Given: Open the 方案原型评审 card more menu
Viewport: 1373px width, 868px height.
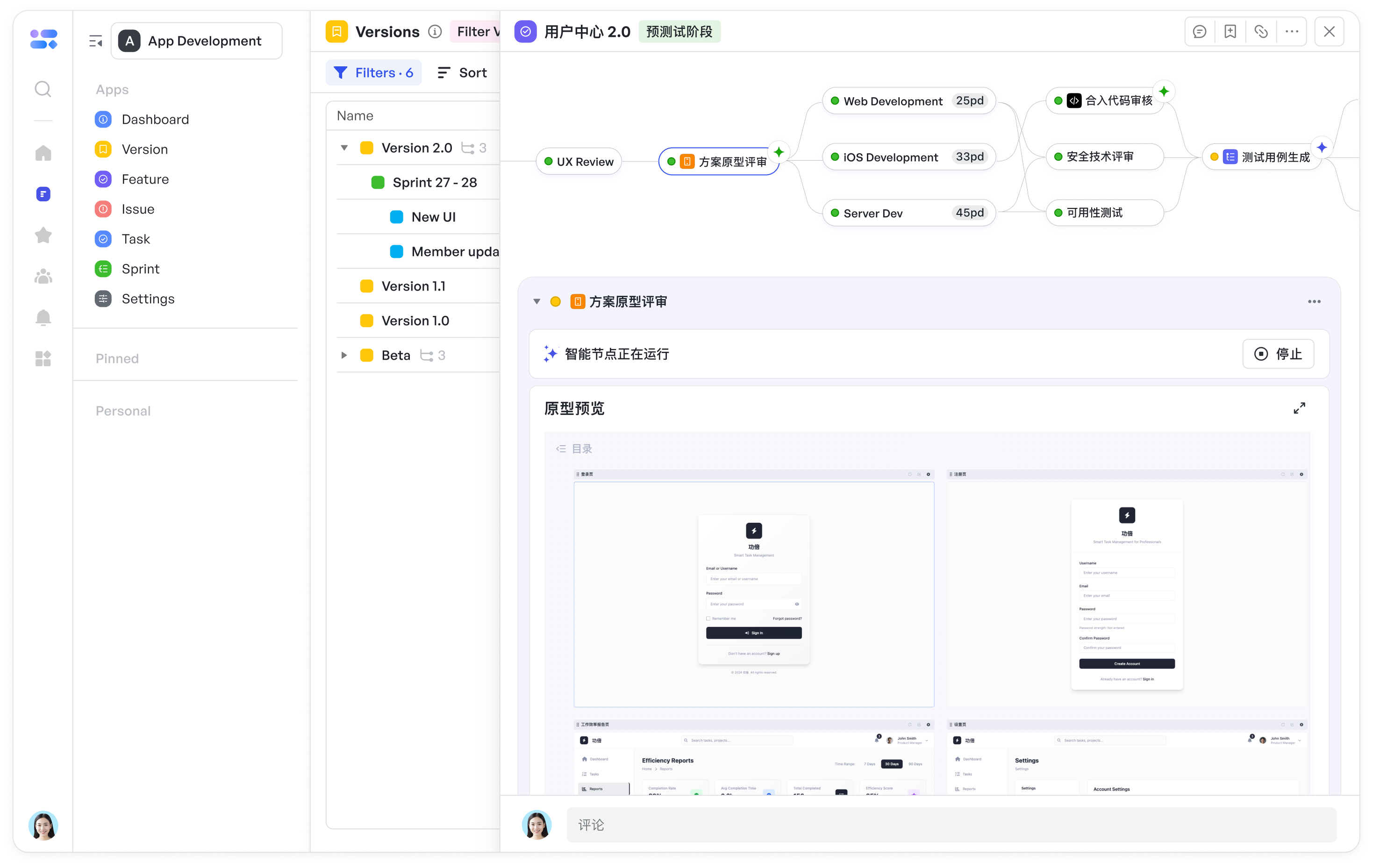Looking at the screenshot, I should click(x=1314, y=301).
